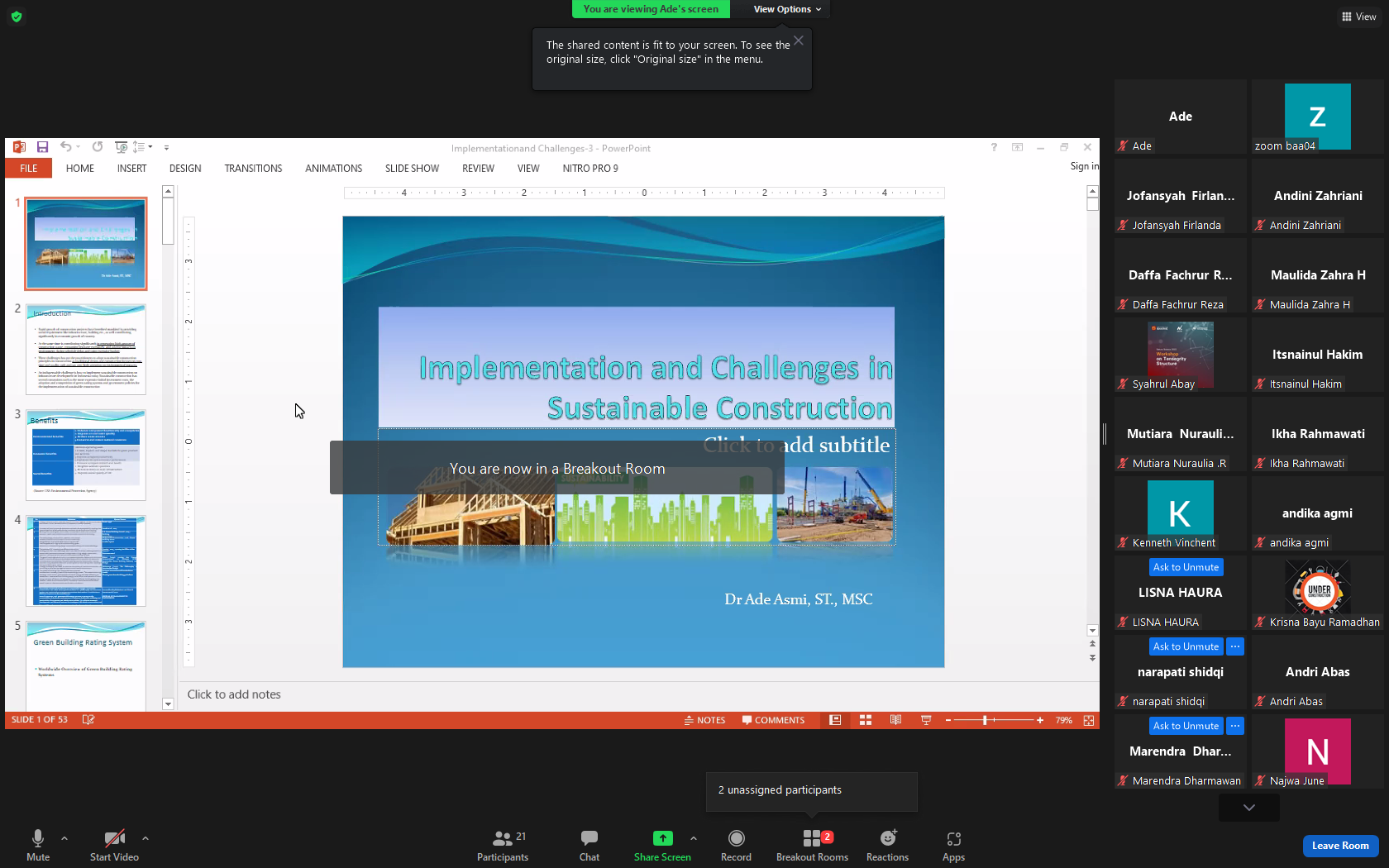This screenshot has height=868, width=1389.
Task: Start Slide Show from status bar icon
Action: [926, 720]
